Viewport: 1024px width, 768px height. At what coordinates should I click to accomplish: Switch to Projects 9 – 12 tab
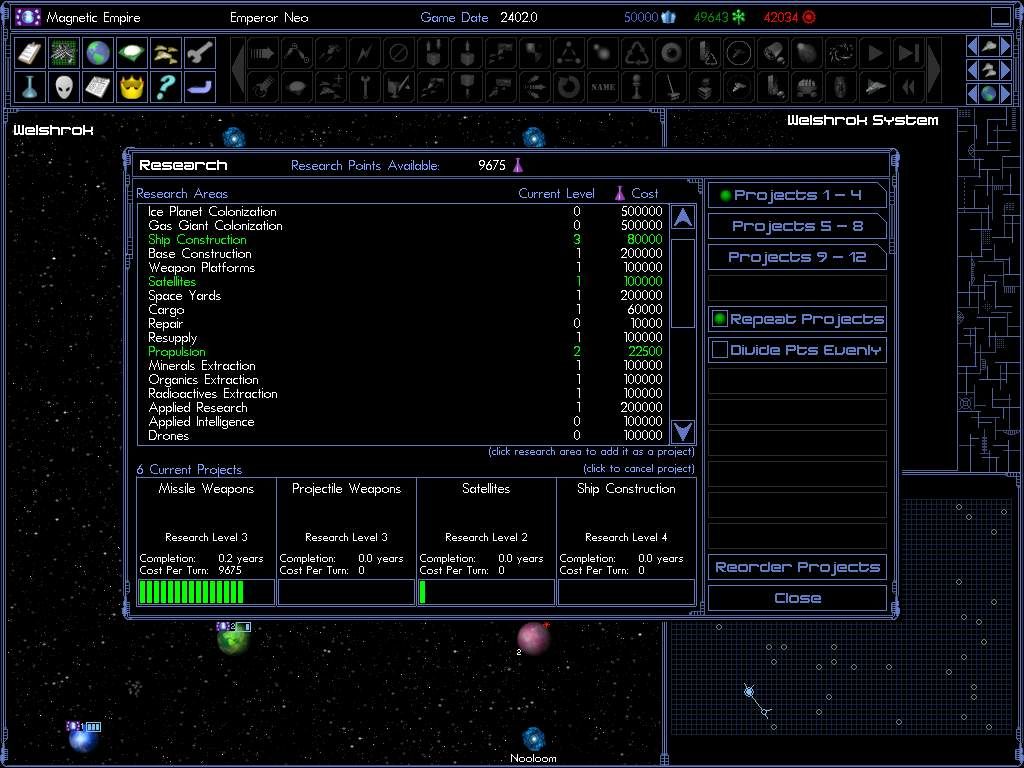click(x=797, y=257)
